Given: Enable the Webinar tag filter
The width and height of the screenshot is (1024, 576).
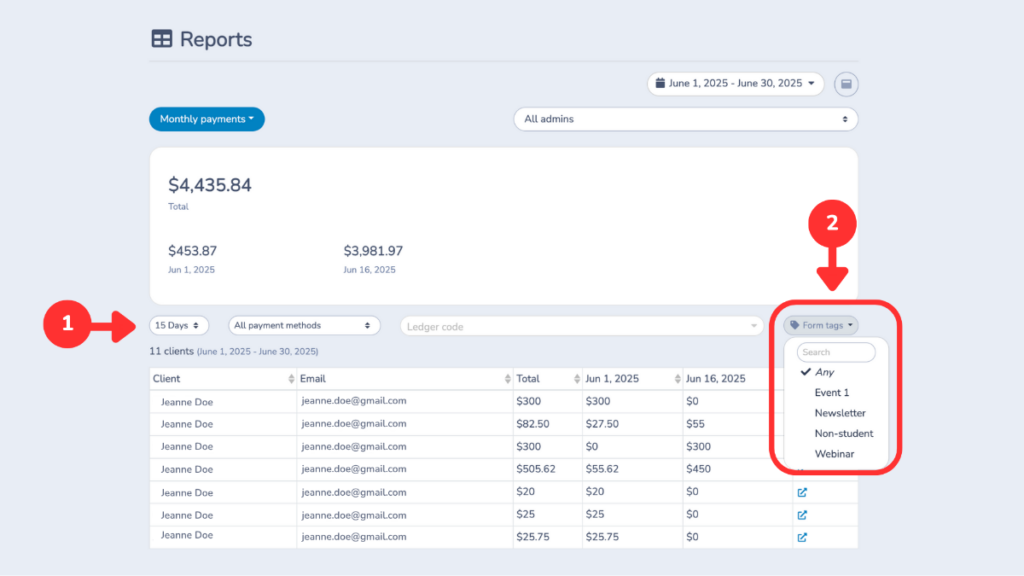Looking at the screenshot, I should pos(835,453).
